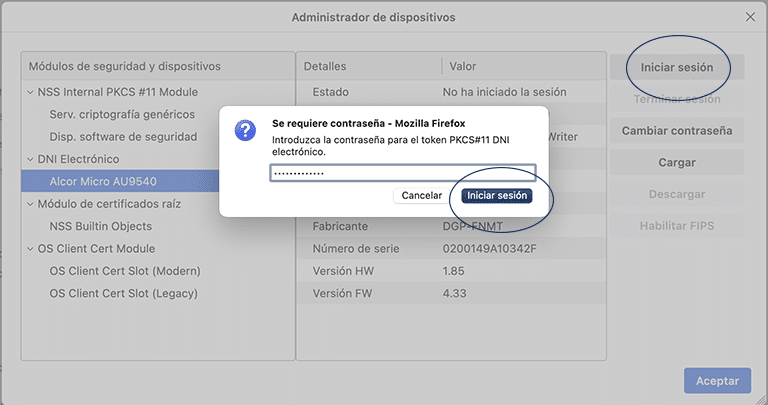This screenshot has height=405, width=768.
Task: Select OS Client Cert Slot (Legacy)
Action: click(123, 293)
